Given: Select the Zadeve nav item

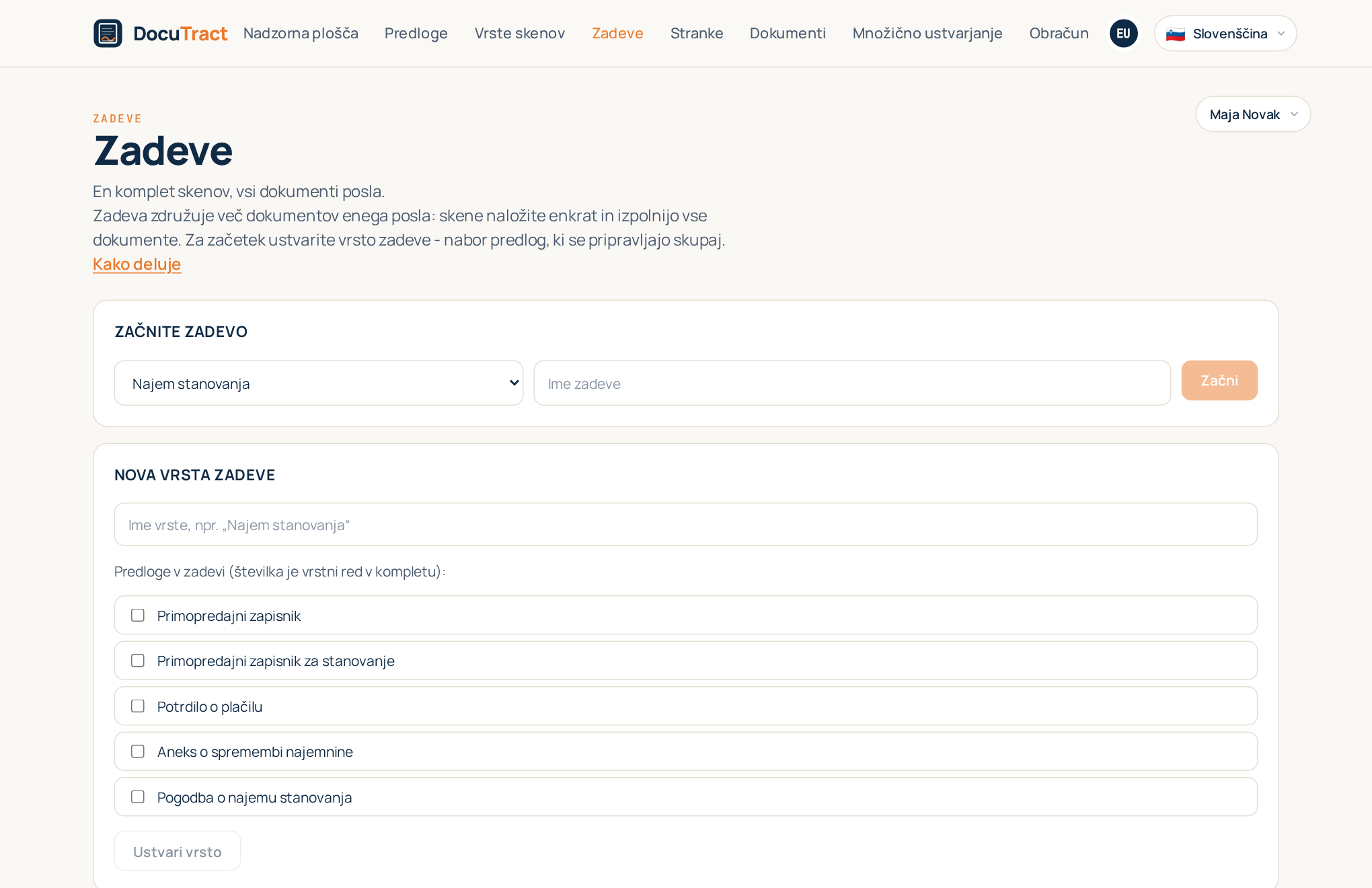Looking at the screenshot, I should point(617,33).
